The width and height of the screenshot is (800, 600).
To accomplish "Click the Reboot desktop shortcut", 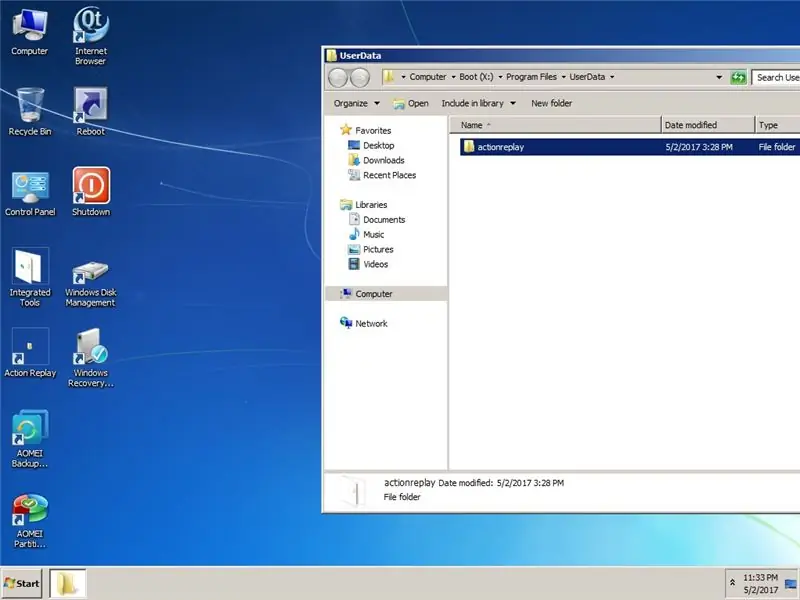I will 90,112.
